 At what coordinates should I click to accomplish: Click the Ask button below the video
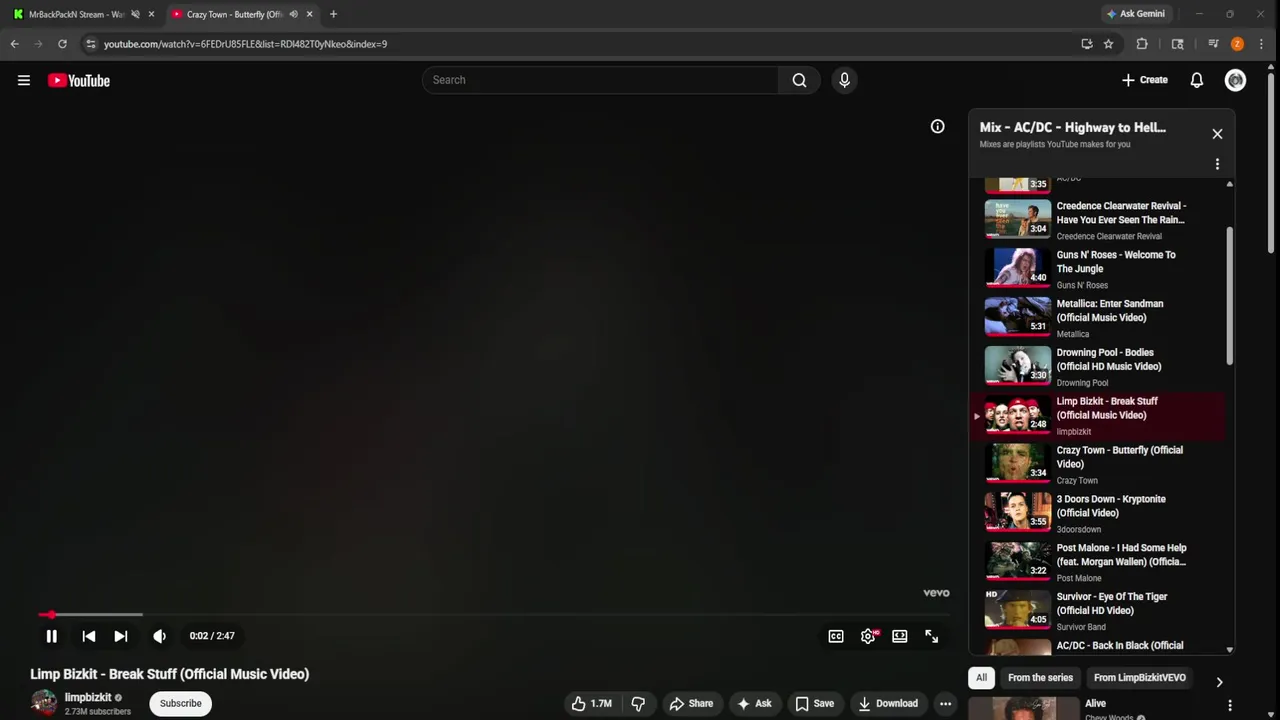coord(753,703)
